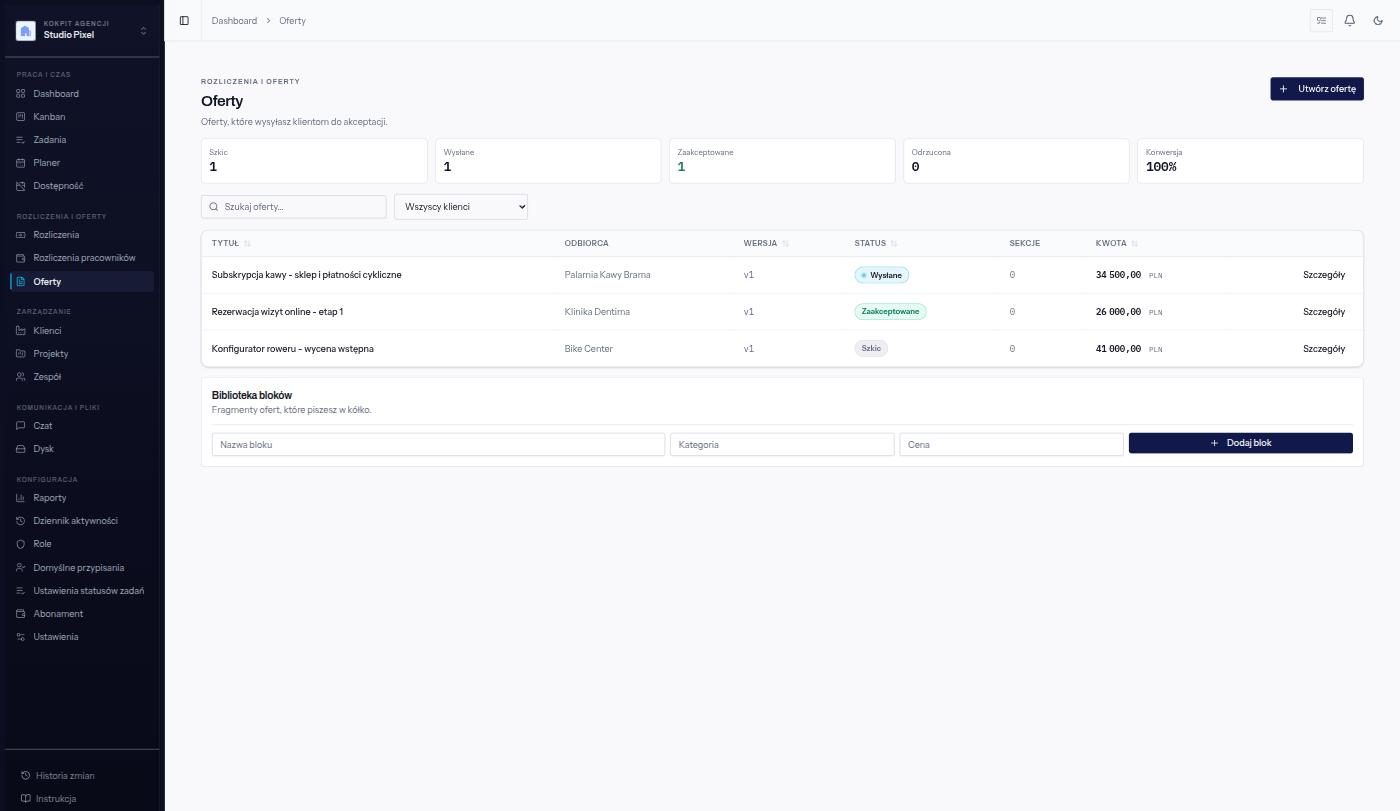Image resolution: width=1400 pixels, height=811 pixels.
Task: Open Ustawienia in the sidebar
Action: (x=82, y=637)
